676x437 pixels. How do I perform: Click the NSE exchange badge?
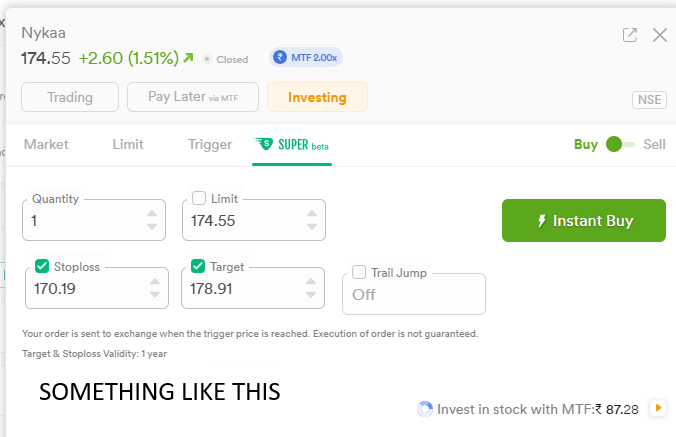(649, 100)
